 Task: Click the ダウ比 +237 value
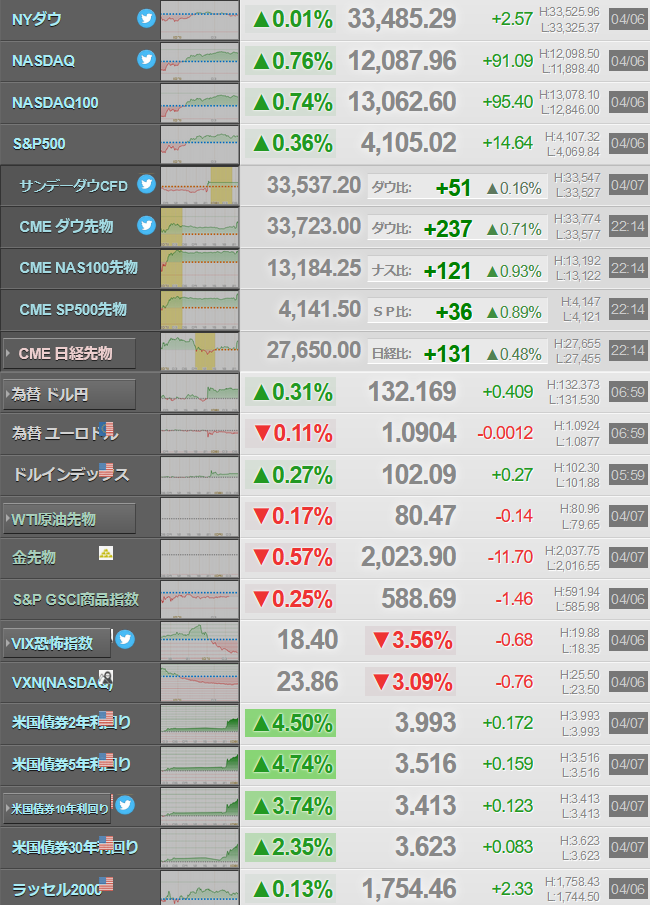(448, 229)
